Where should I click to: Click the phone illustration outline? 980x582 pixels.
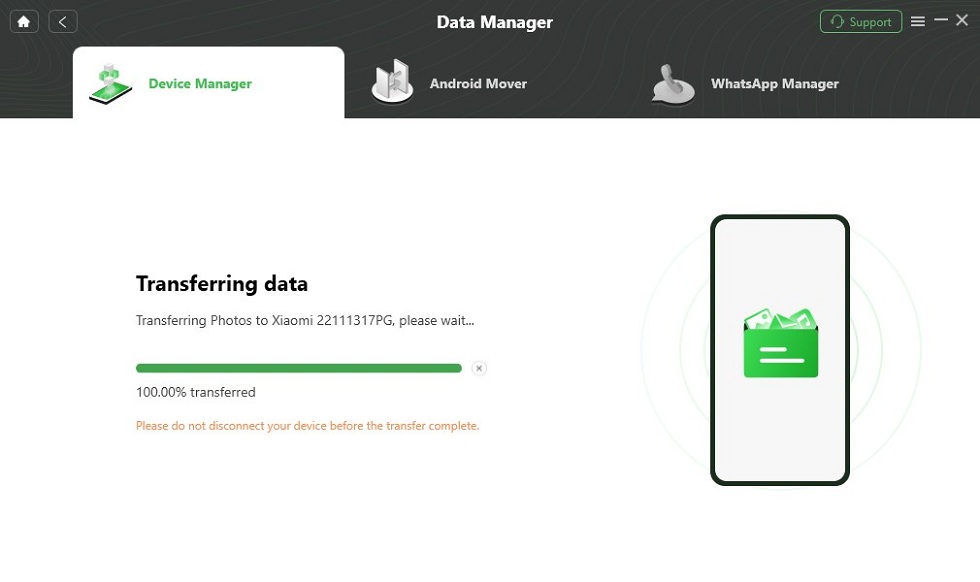712,350
